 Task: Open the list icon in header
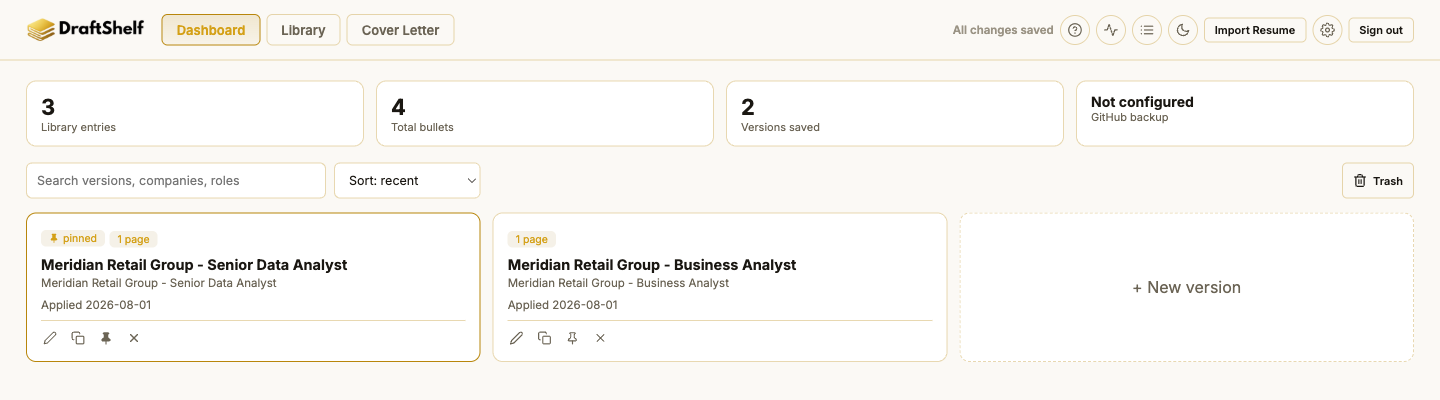(1147, 30)
